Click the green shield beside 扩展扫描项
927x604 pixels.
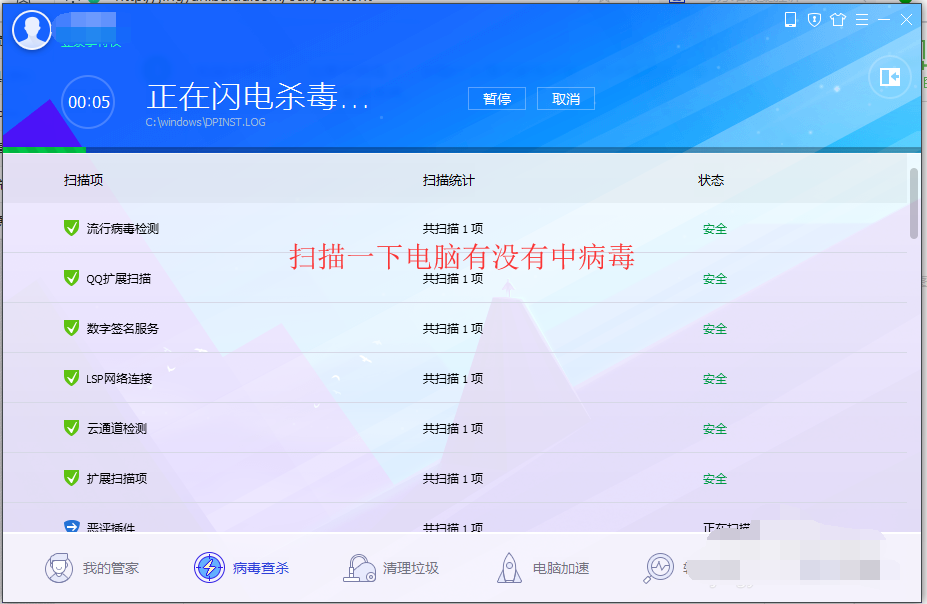(x=72, y=478)
